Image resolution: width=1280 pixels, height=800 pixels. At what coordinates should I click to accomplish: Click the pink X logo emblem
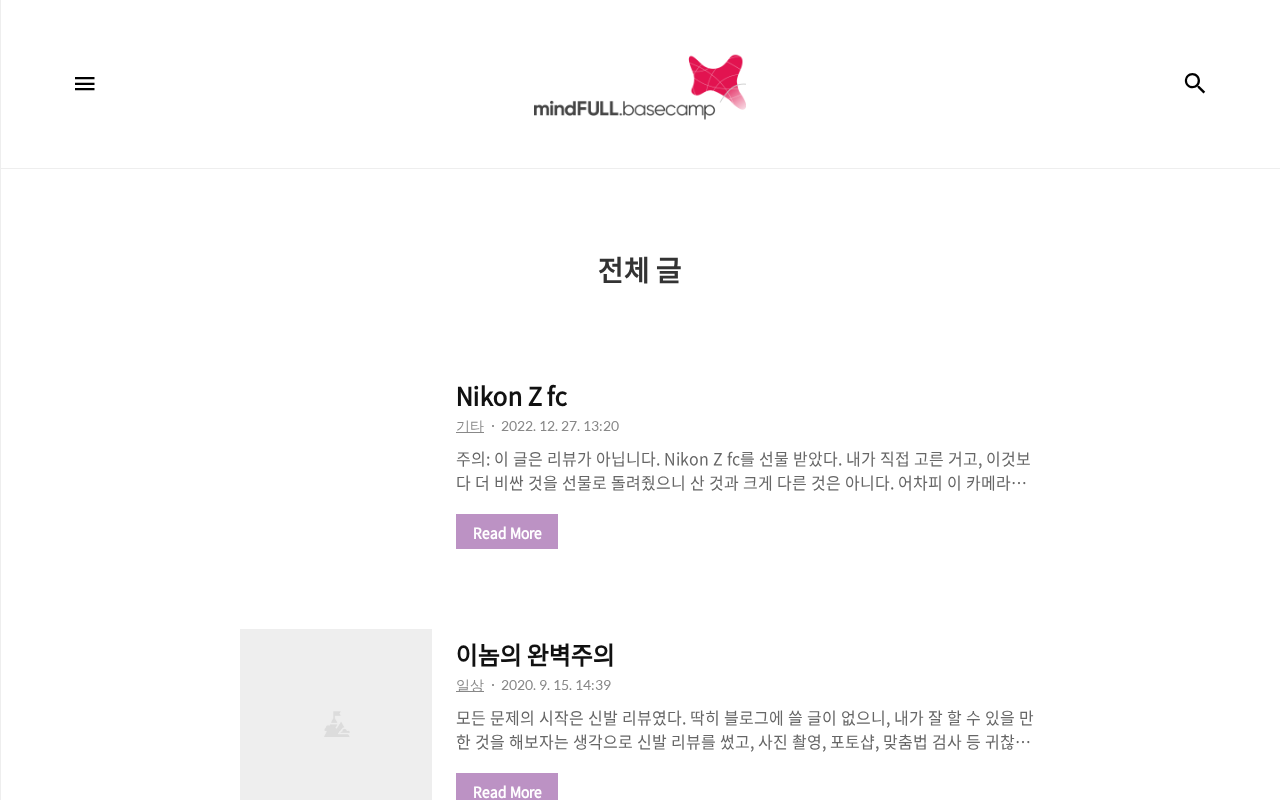(717, 81)
